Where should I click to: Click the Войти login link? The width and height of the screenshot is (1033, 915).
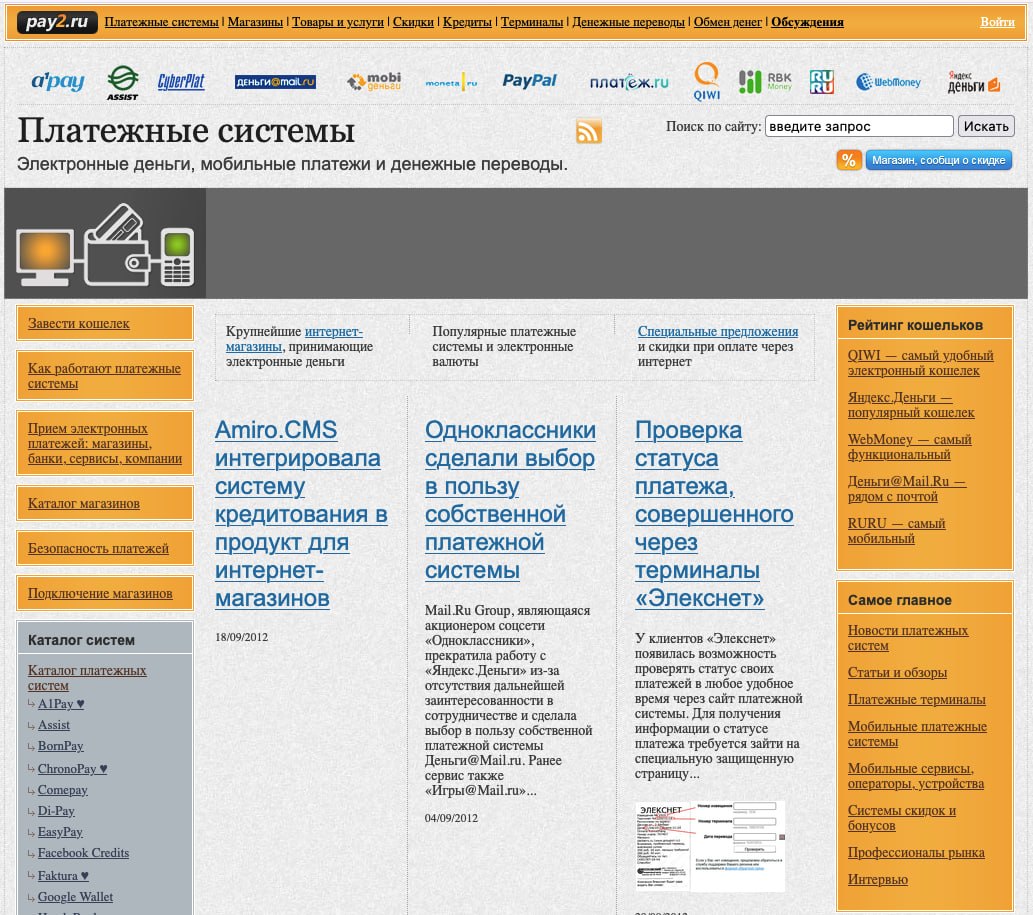(x=997, y=22)
